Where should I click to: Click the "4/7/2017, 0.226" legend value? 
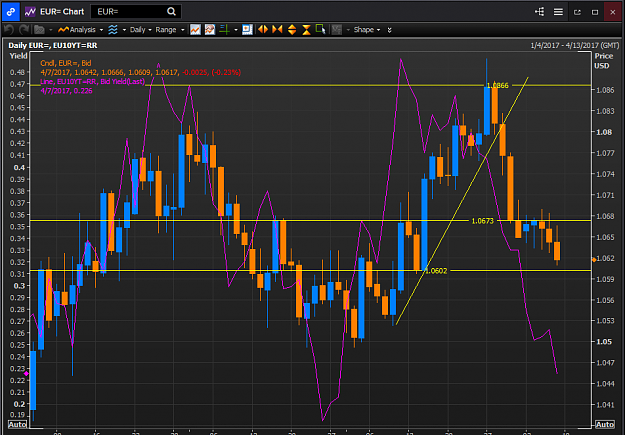[67, 91]
